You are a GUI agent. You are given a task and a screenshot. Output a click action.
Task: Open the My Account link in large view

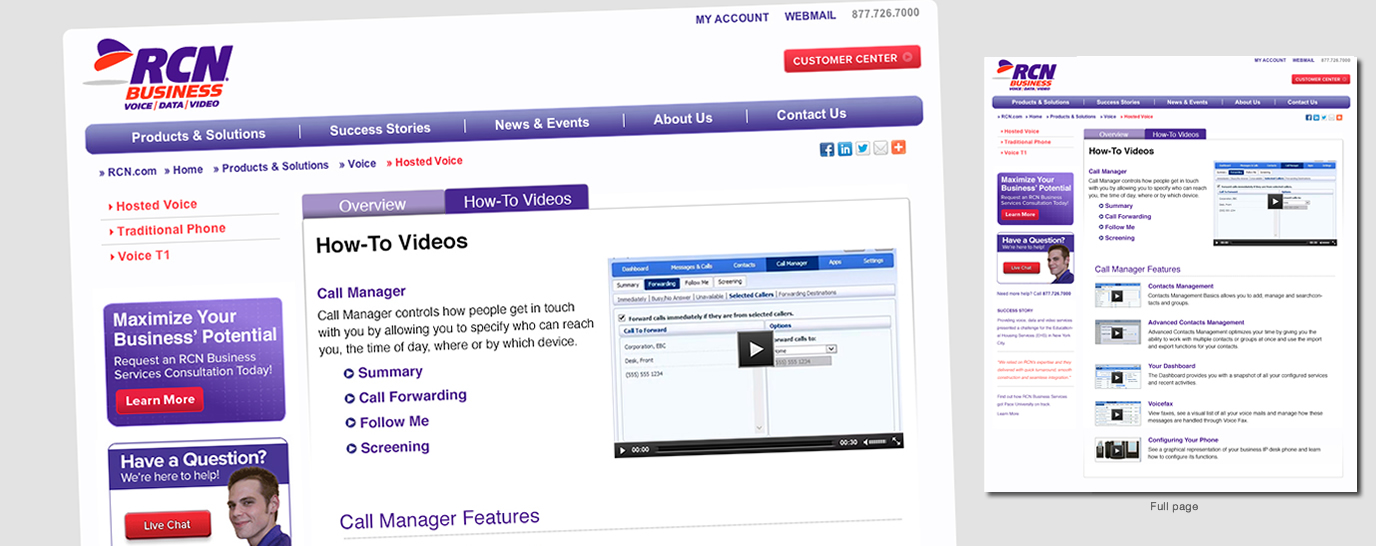732,18
